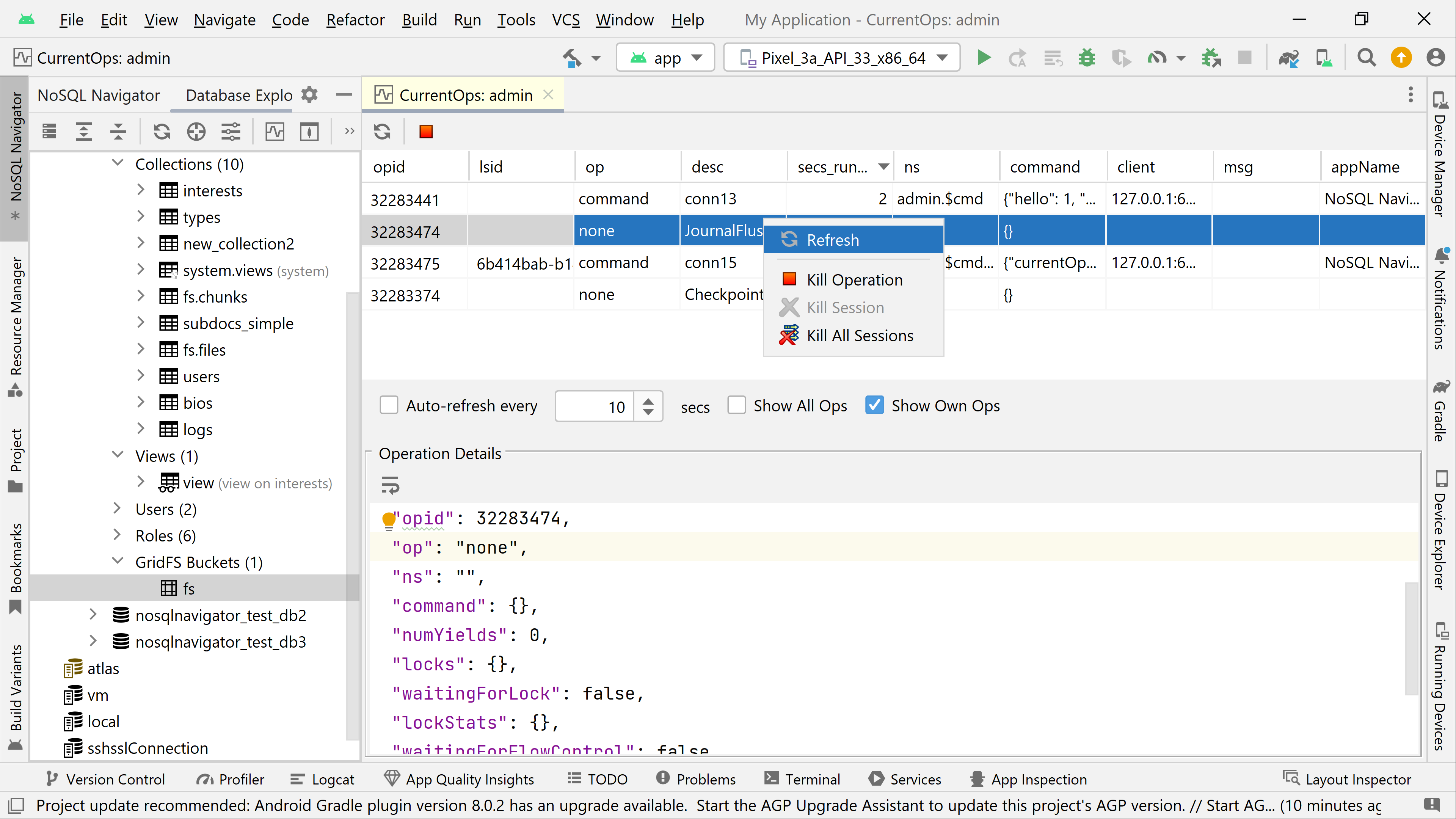Enable the Auto-refresh every checkbox
The width and height of the screenshot is (1456, 819).
pos(389,405)
